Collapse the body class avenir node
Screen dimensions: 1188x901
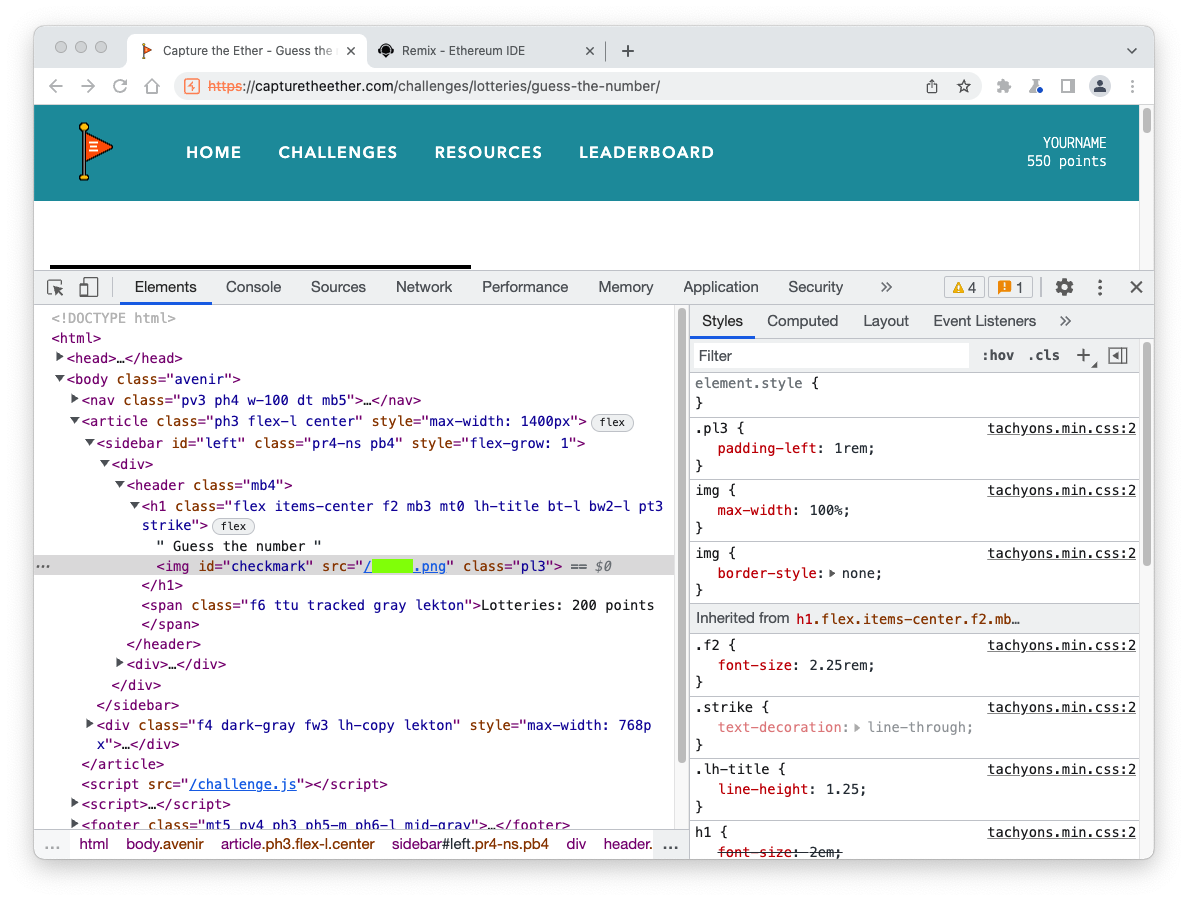point(61,379)
